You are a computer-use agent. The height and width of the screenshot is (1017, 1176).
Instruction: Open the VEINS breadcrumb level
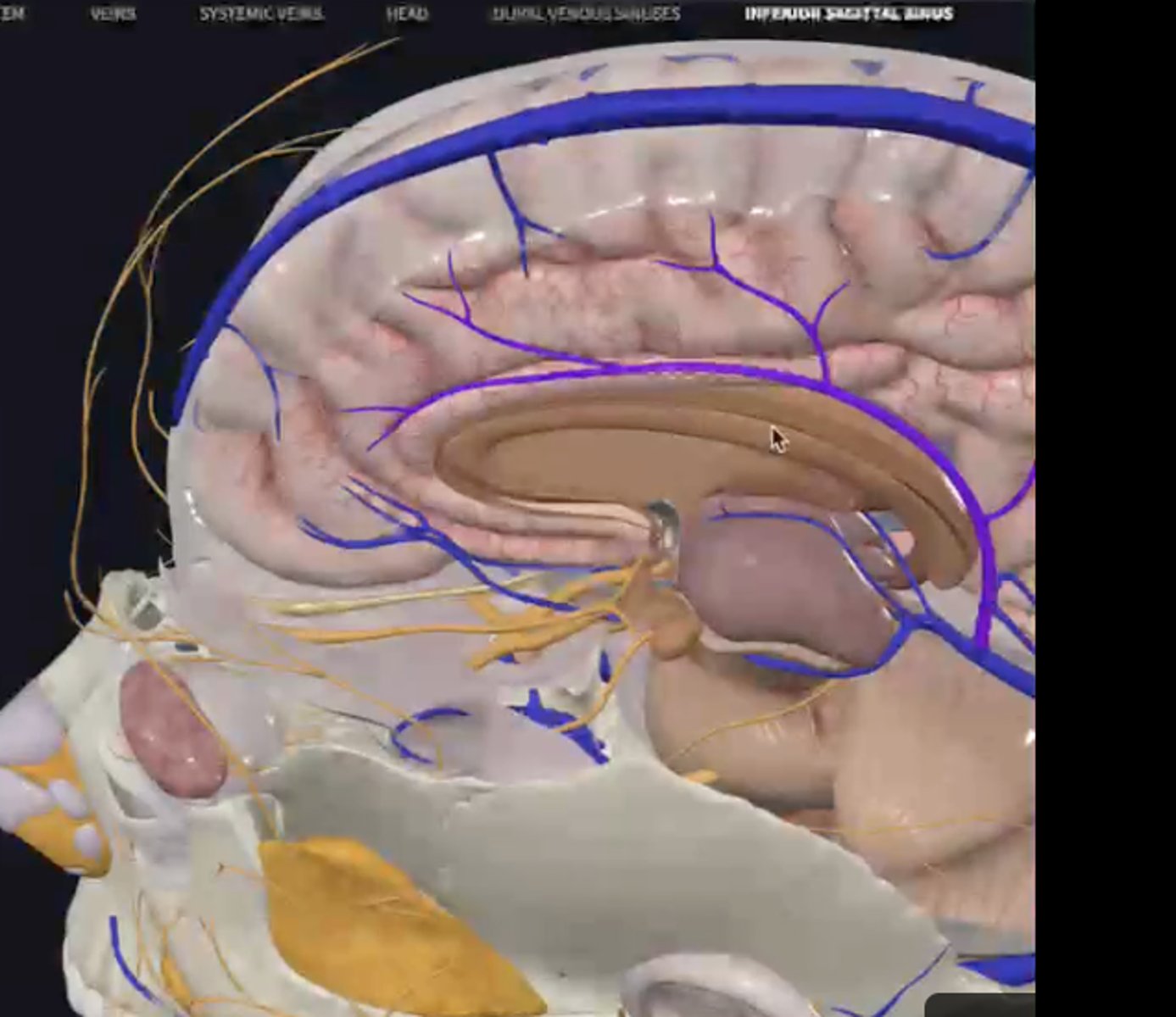click(x=113, y=14)
